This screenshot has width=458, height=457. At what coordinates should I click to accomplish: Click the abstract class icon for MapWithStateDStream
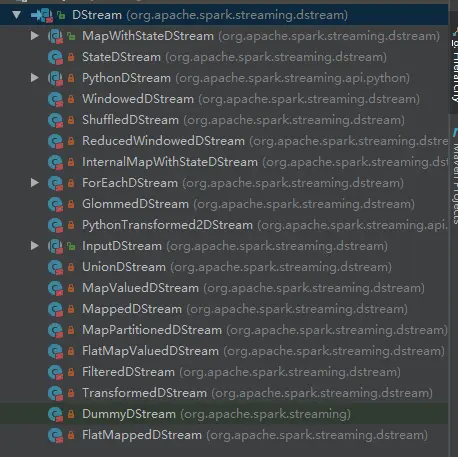[x=55, y=36]
